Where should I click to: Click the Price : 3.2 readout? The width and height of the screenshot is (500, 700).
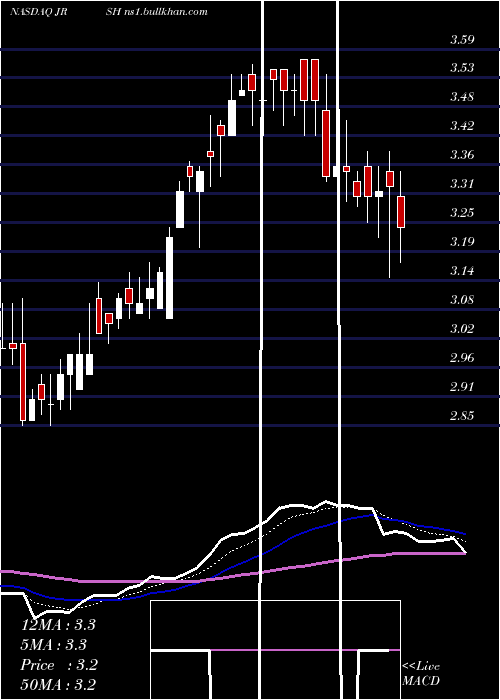coord(59,665)
